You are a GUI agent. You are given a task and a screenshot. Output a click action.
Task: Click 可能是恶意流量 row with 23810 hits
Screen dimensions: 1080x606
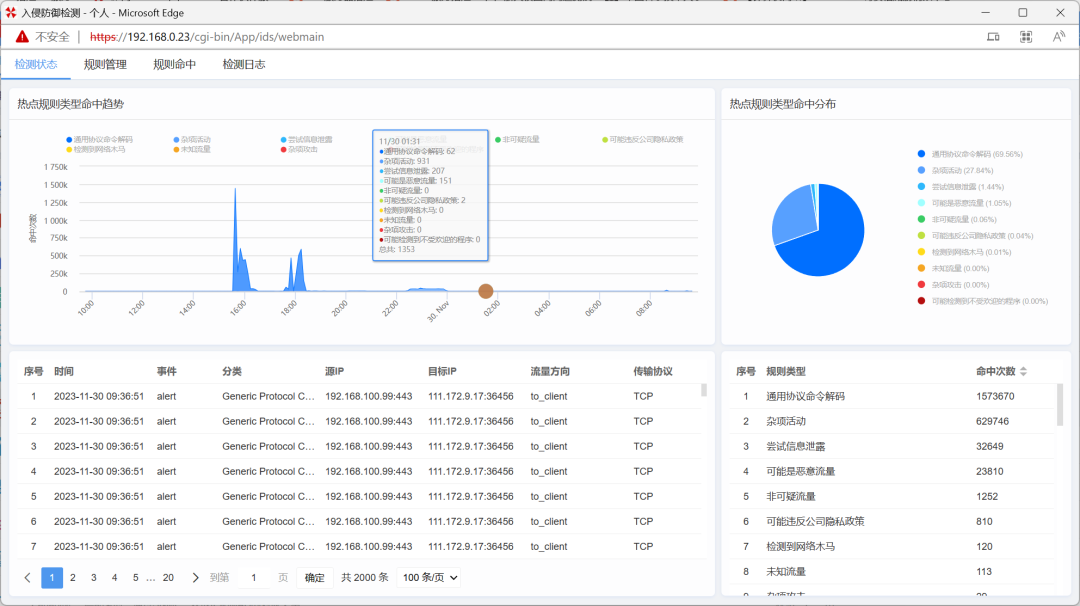point(892,471)
